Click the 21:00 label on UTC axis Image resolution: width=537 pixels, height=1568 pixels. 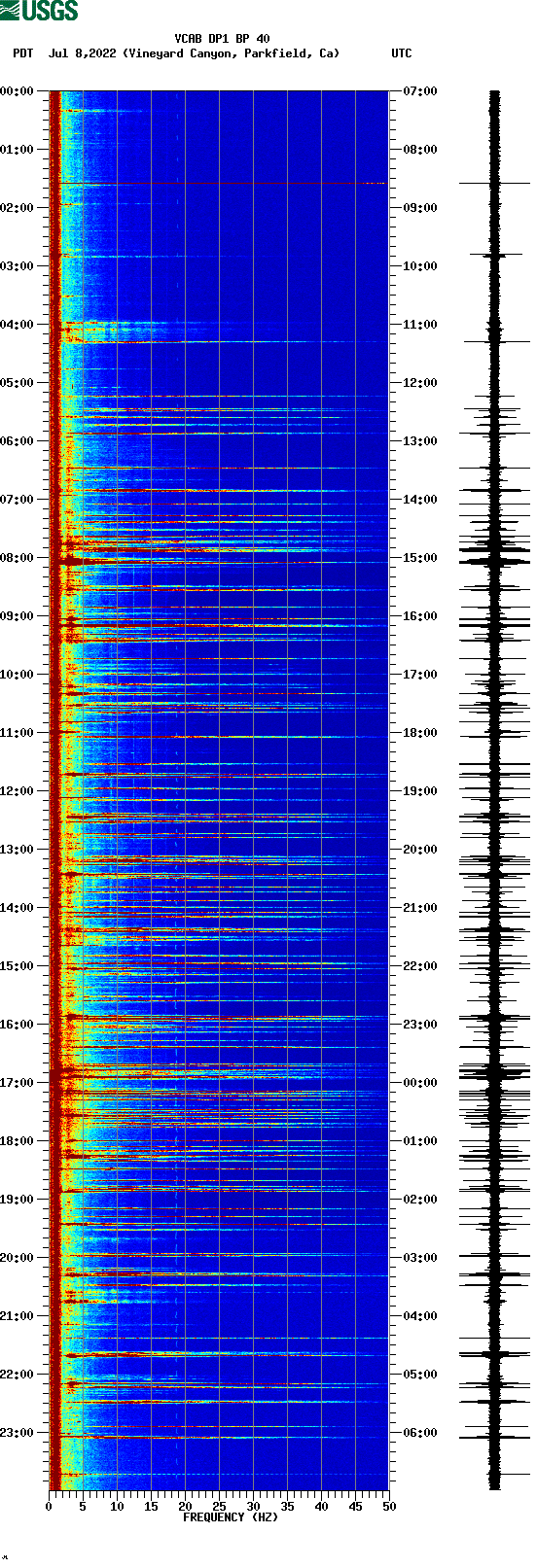coord(420,908)
